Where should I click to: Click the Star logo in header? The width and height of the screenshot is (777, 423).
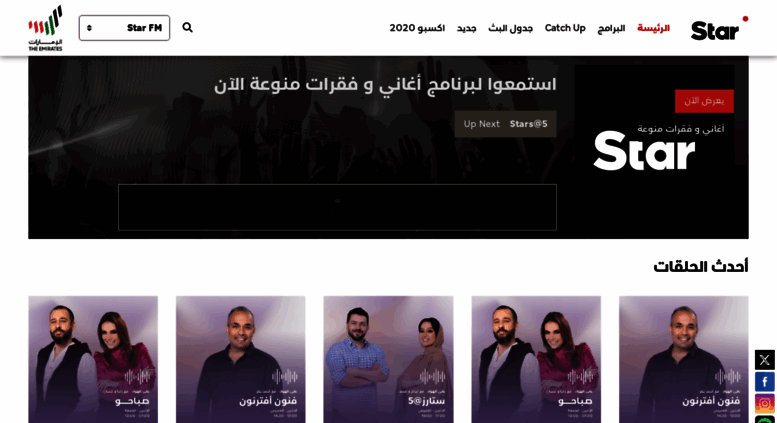pyautogui.click(x=719, y=29)
